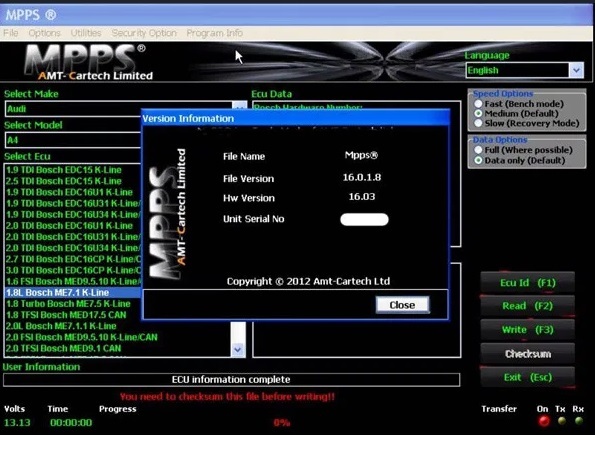595x449 pixels.
Task: Click the ECU information complete status field
Action: point(231,380)
